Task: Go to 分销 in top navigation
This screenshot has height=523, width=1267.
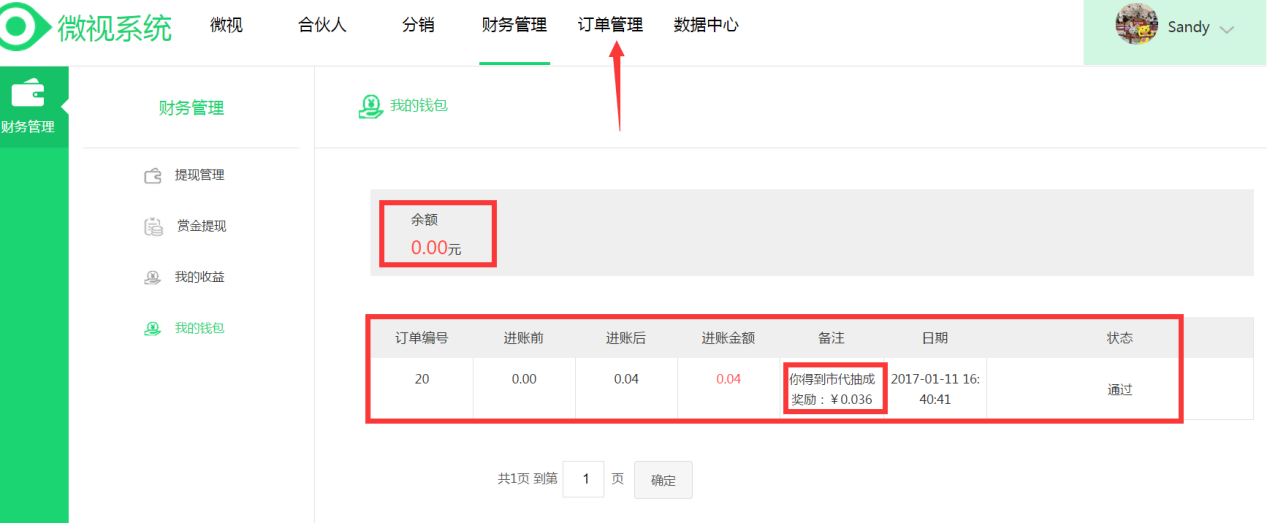Action: [418, 26]
